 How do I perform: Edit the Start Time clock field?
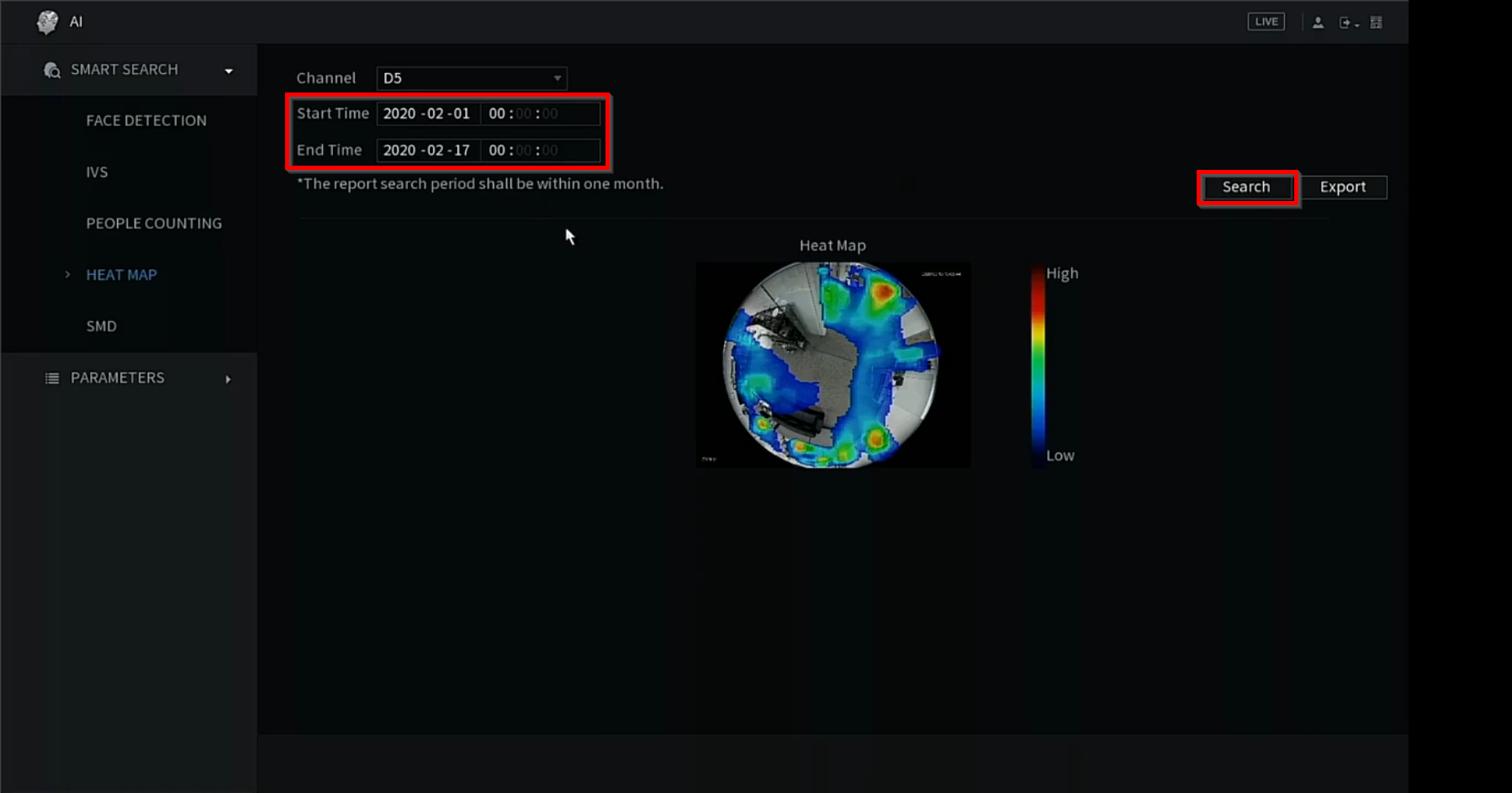coord(540,114)
